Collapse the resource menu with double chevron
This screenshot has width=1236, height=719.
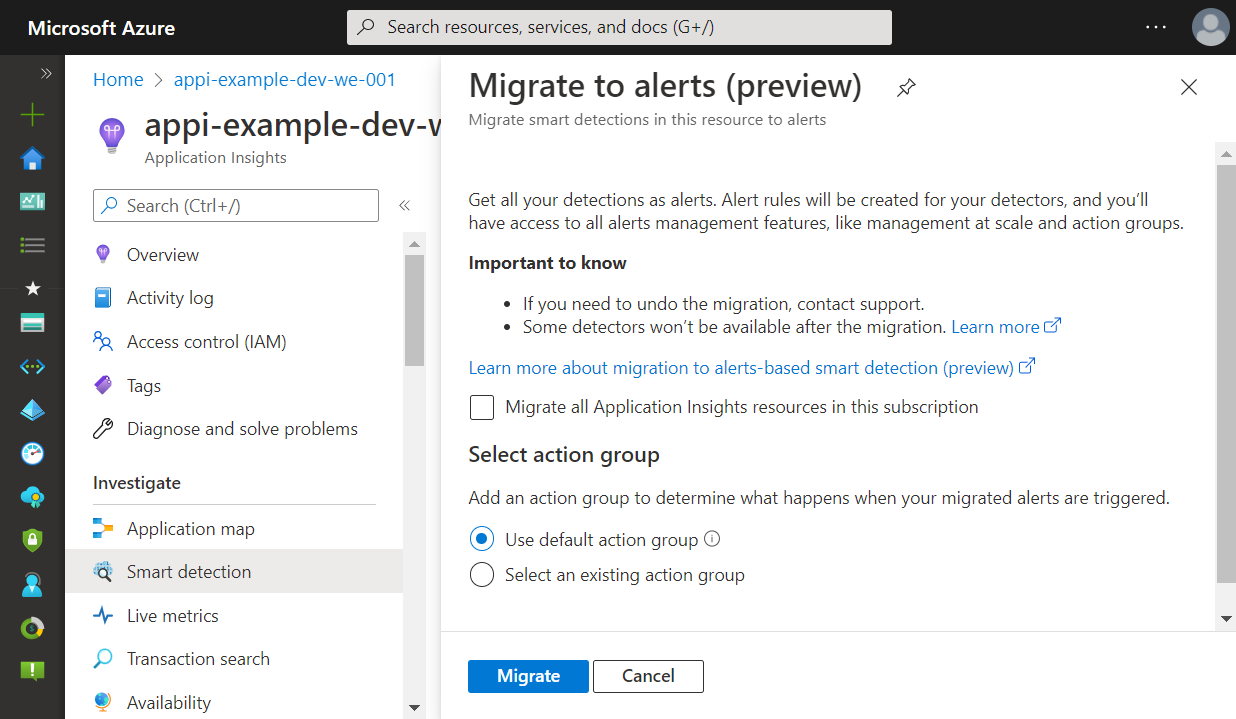coord(405,205)
